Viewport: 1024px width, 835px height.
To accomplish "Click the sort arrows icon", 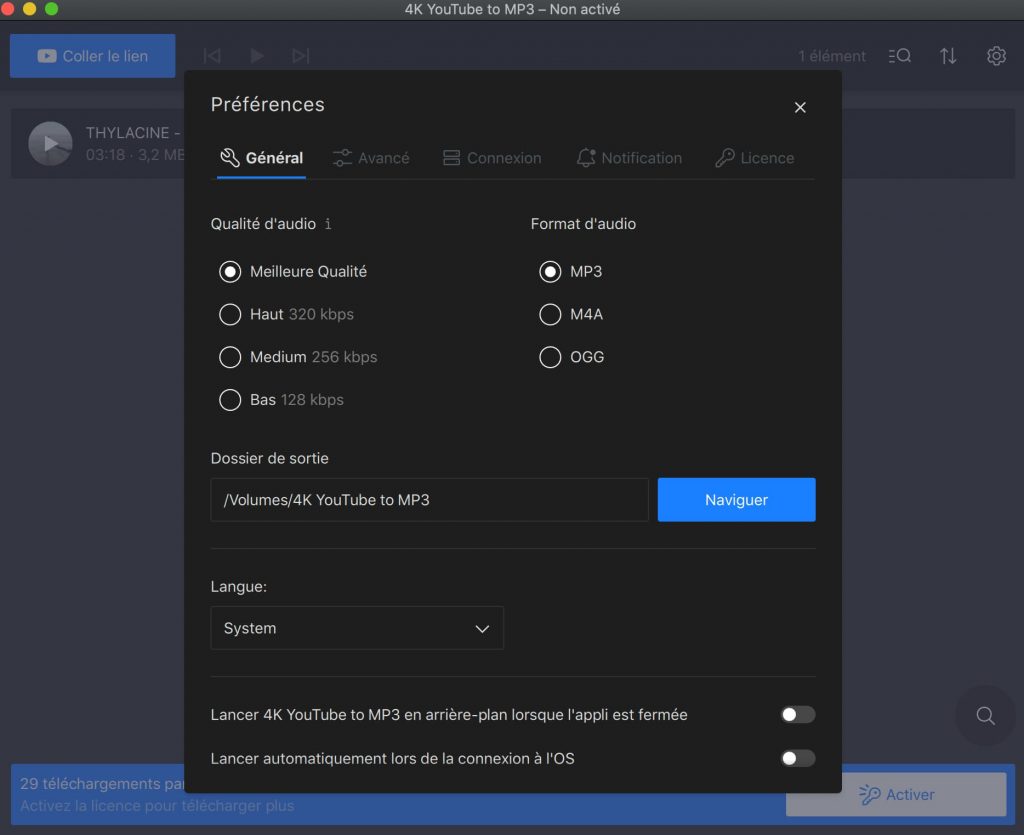I will point(948,56).
